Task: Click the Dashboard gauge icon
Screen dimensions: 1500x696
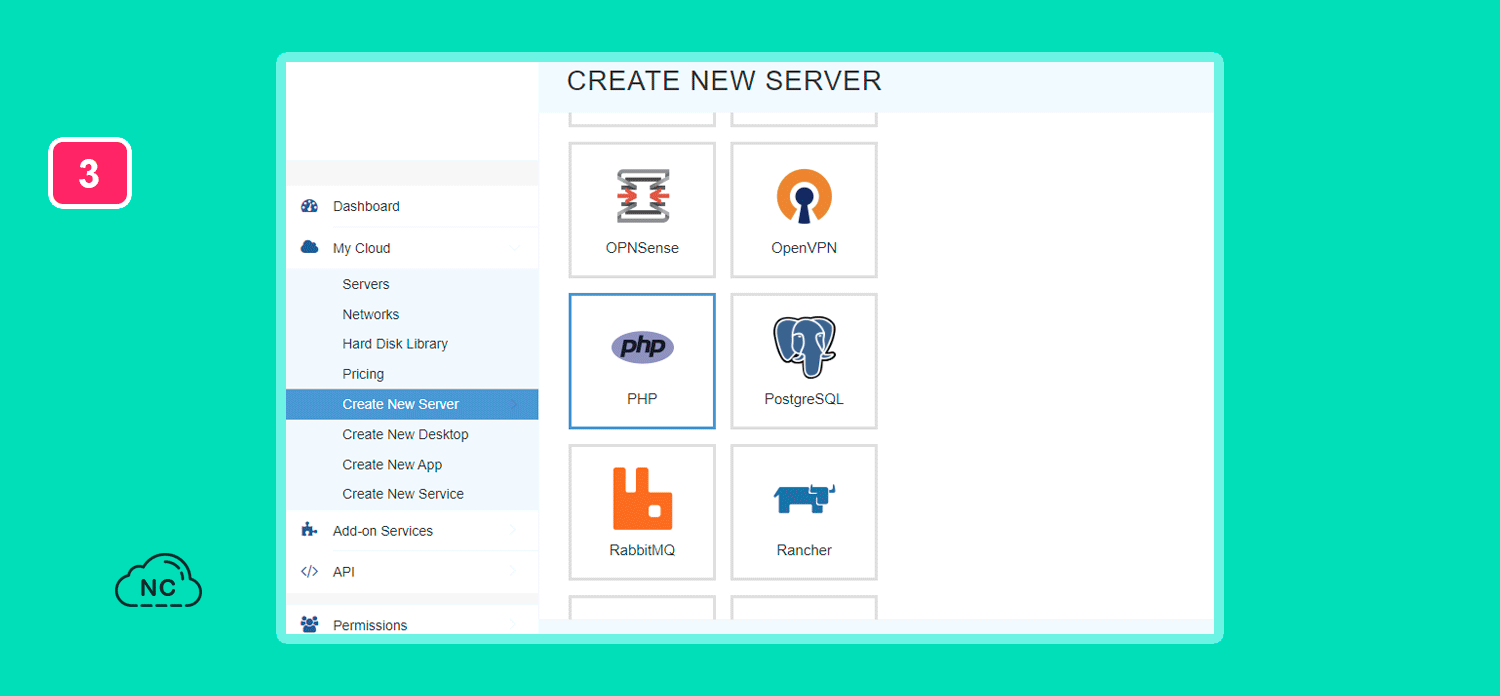Action: (309, 206)
